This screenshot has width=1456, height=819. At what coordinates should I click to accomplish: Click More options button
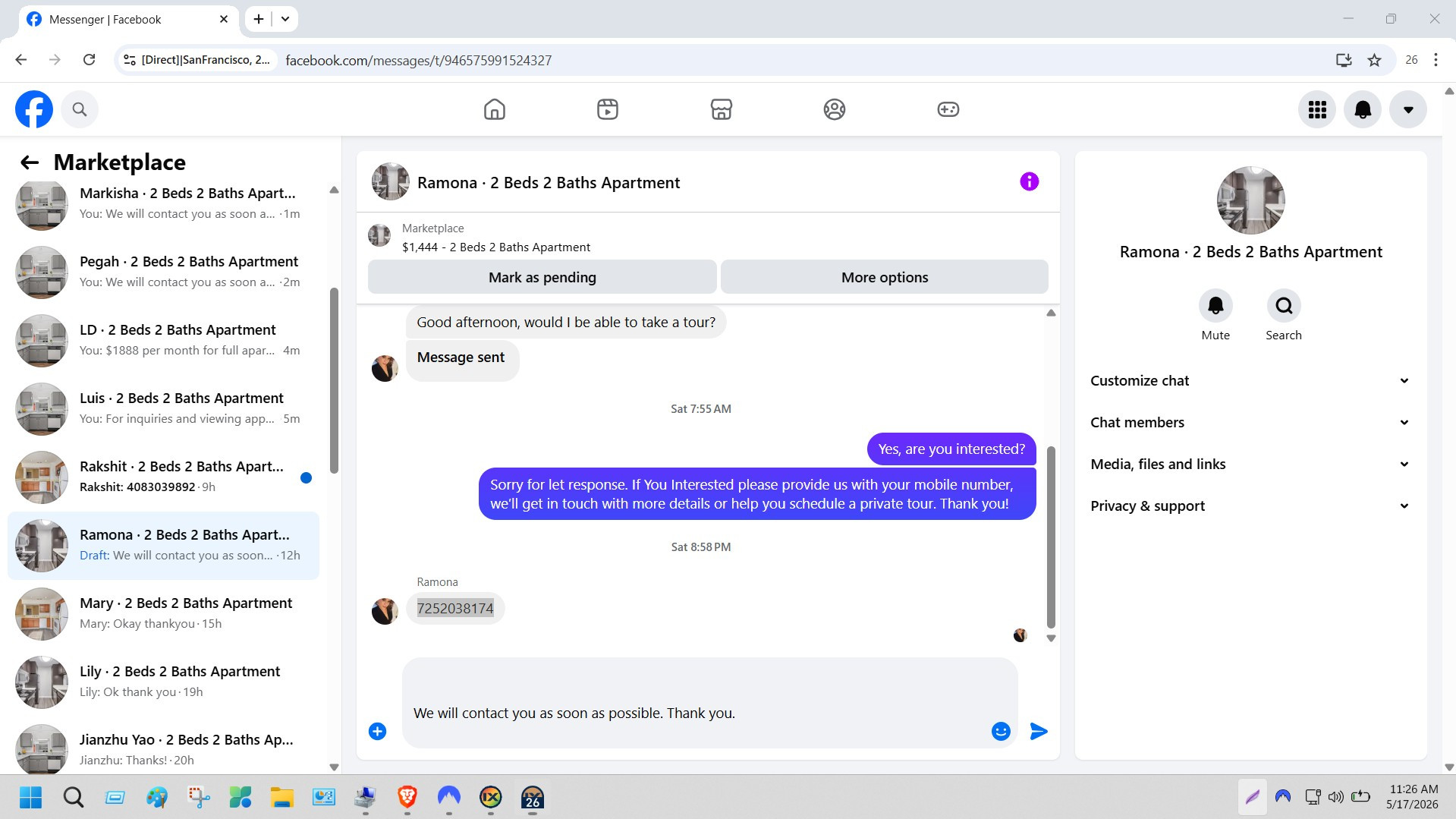[x=885, y=277]
